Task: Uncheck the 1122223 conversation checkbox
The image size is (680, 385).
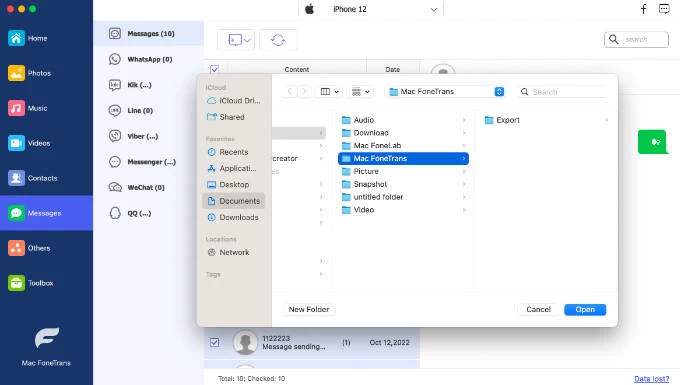Action: (214, 342)
